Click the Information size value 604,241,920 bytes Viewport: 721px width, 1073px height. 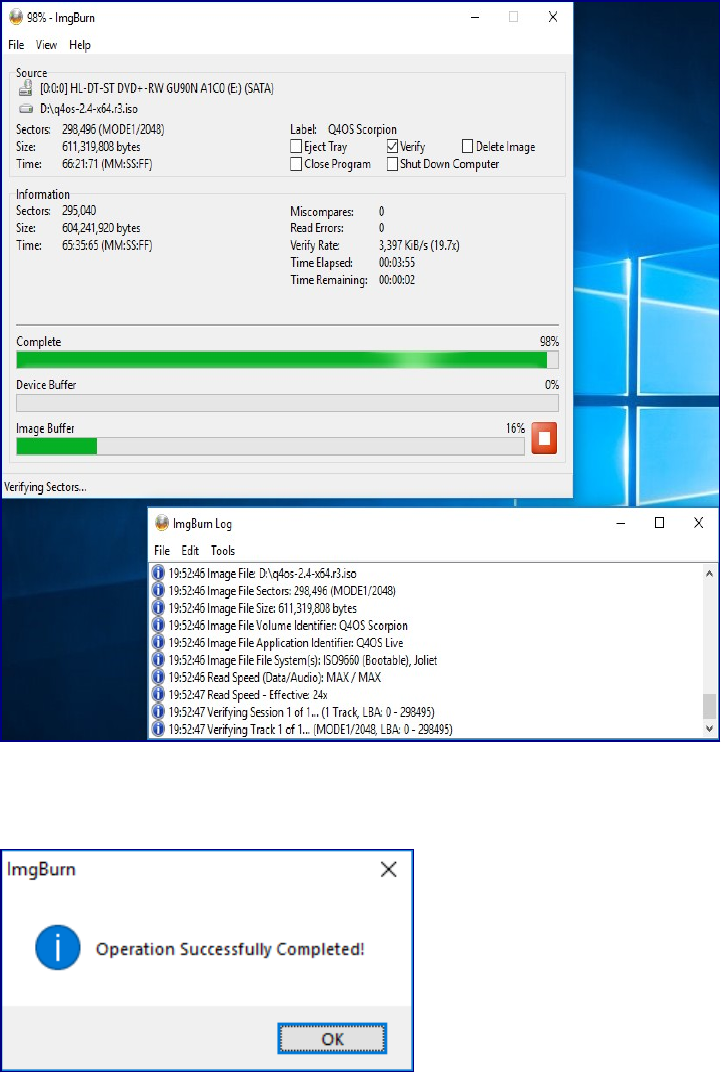coord(101,228)
